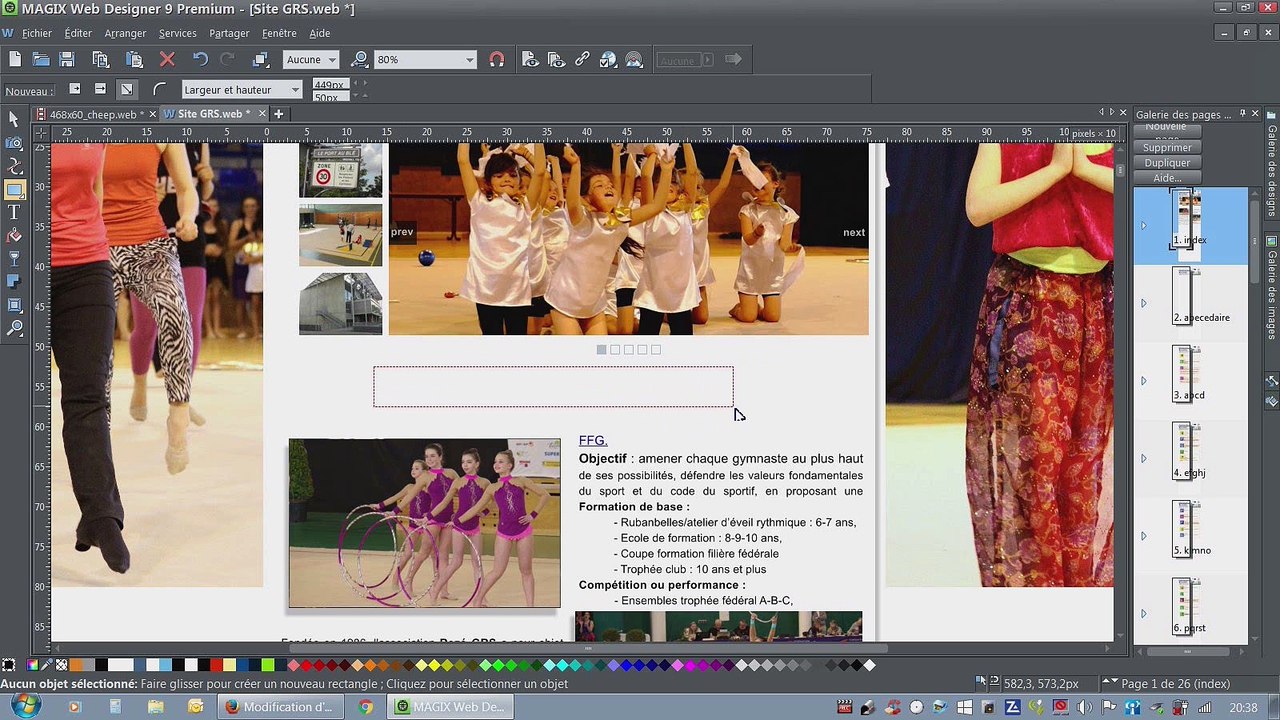Select the Shadow tool
The width and height of the screenshot is (1280, 720).
click(14, 282)
